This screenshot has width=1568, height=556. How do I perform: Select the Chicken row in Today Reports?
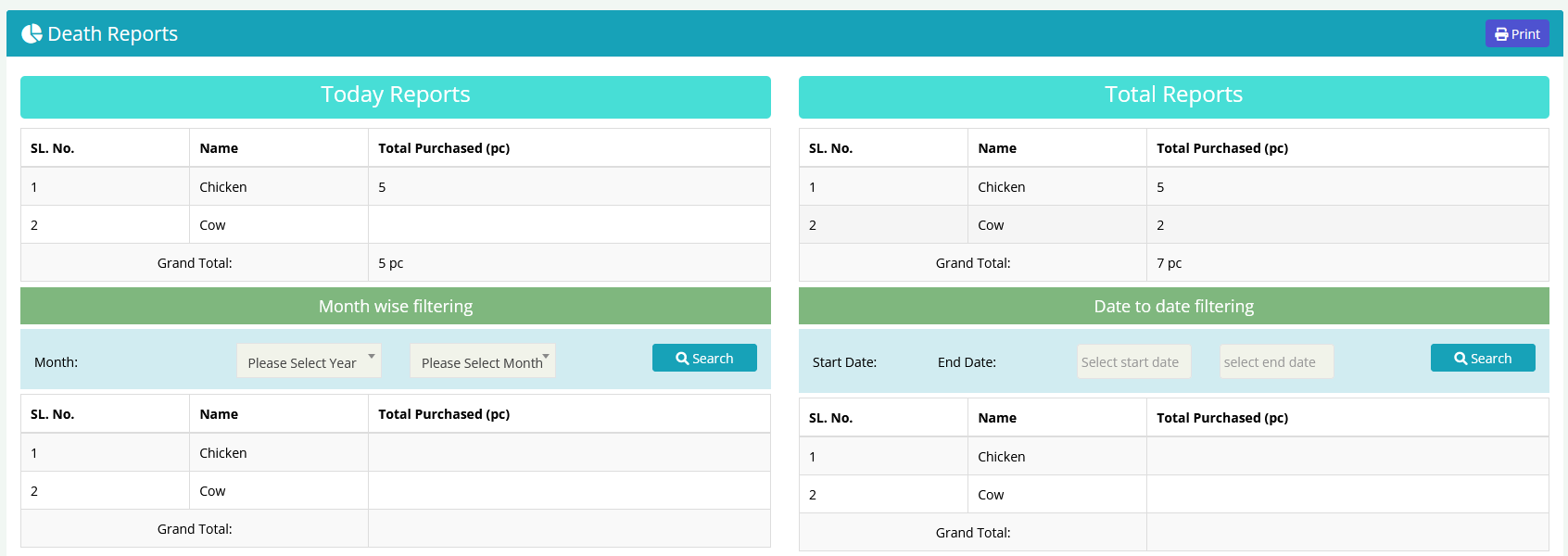pyautogui.click(x=223, y=187)
